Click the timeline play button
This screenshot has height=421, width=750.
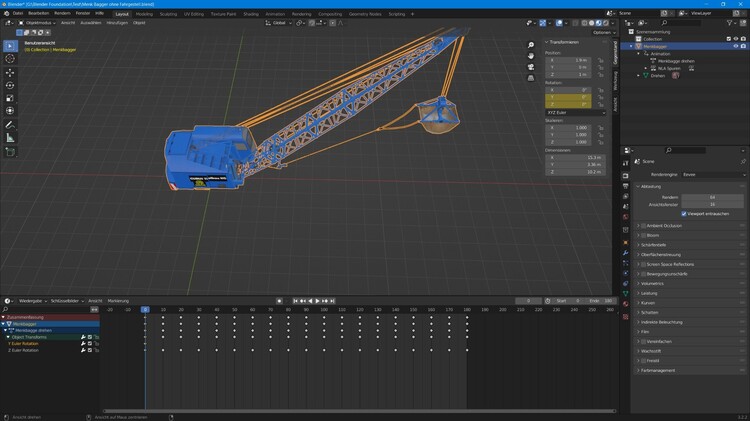click(317, 301)
